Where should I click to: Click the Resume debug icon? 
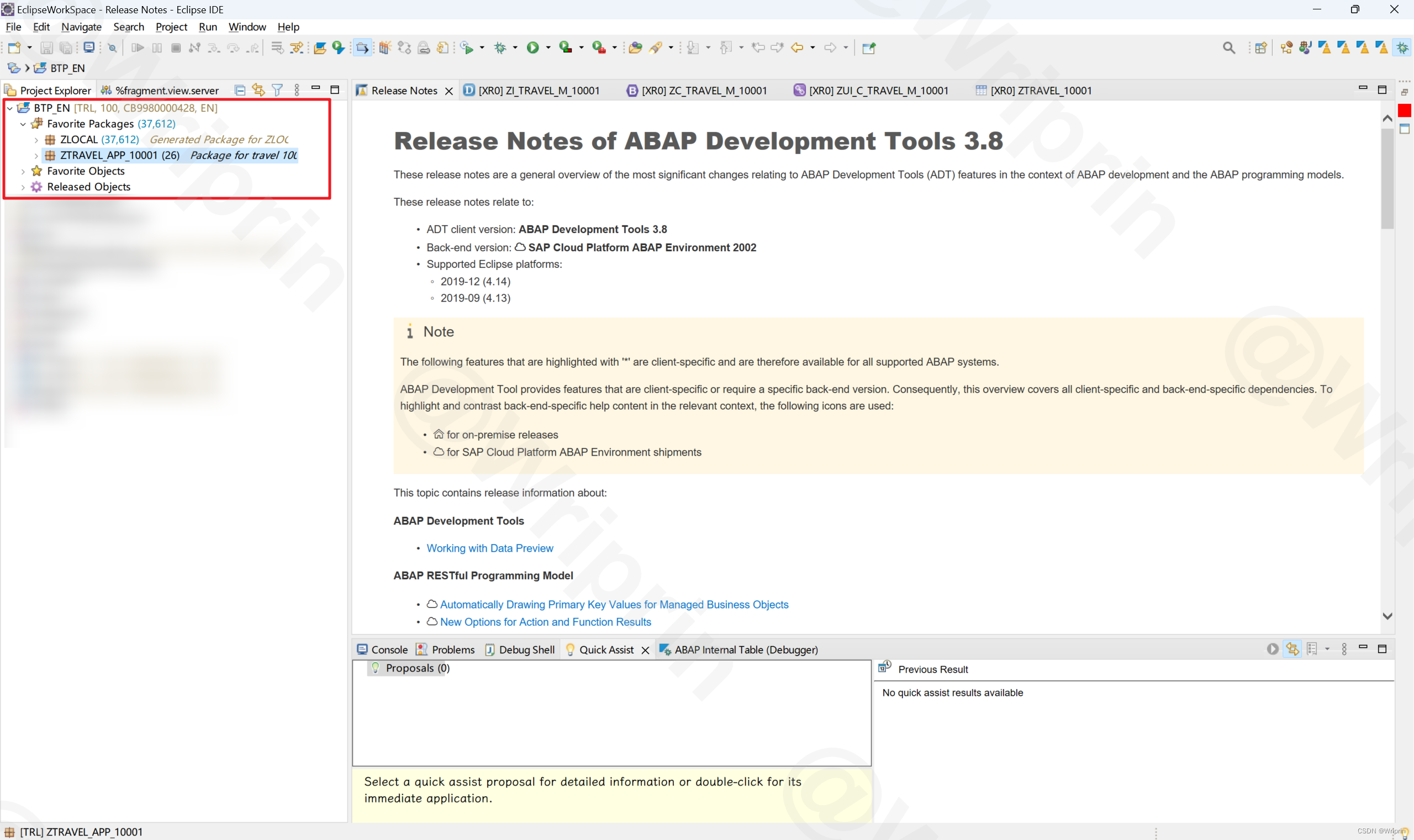coord(137,47)
